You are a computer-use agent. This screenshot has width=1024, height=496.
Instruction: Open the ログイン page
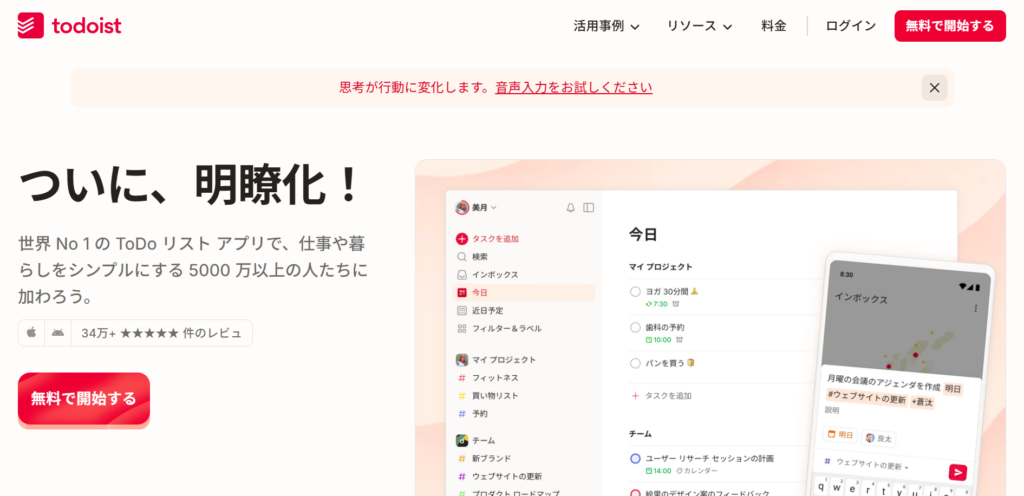click(x=851, y=26)
